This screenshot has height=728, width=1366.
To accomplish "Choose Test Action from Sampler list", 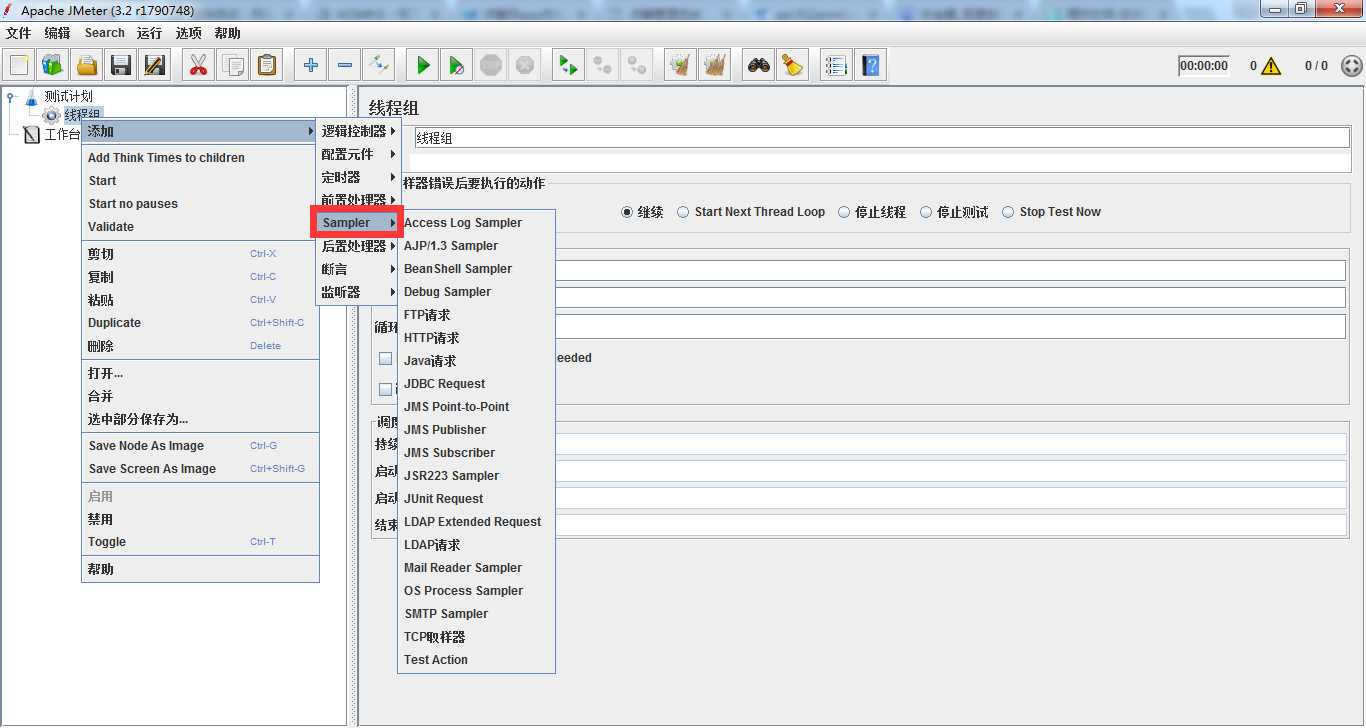I will click(x=476, y=660).
